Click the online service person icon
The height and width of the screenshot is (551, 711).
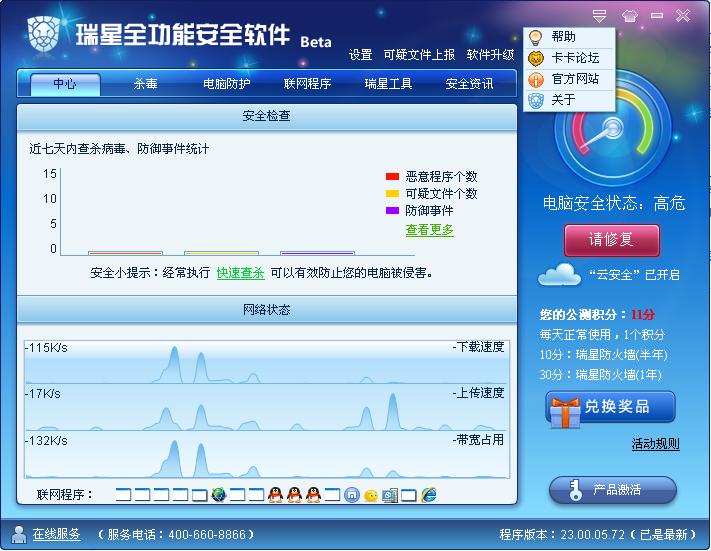[x=19, y=534]
